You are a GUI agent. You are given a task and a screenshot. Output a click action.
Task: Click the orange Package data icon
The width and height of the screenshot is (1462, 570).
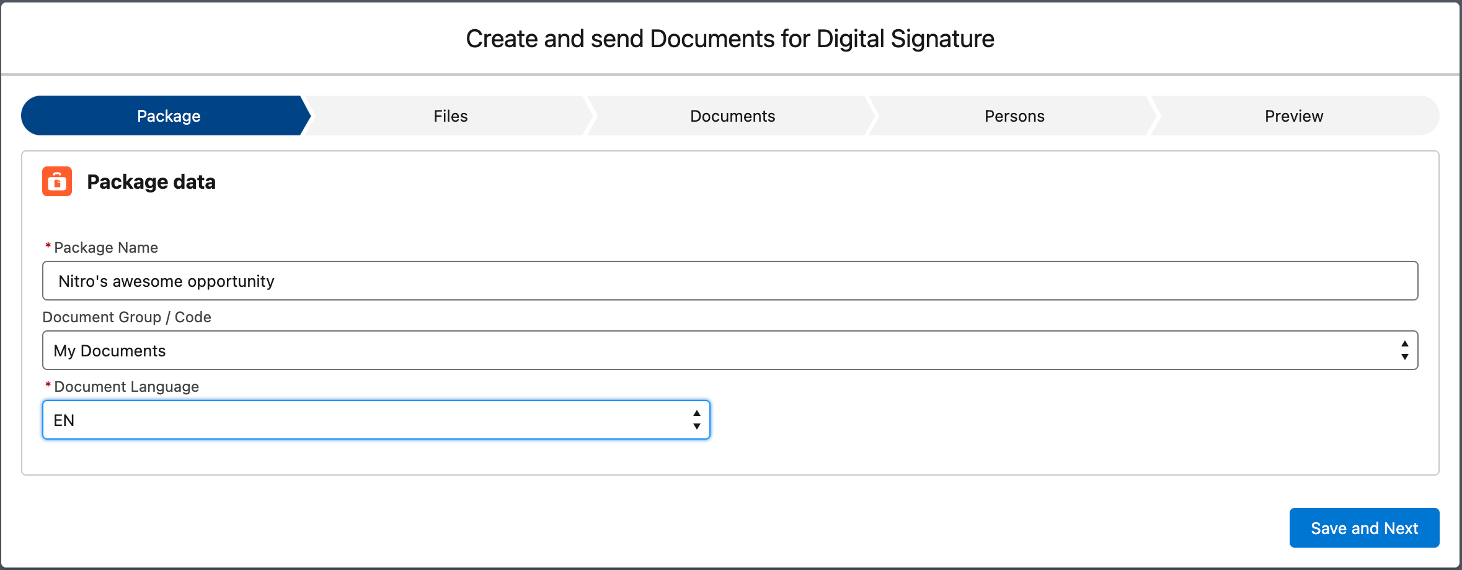tap(57, 182)
